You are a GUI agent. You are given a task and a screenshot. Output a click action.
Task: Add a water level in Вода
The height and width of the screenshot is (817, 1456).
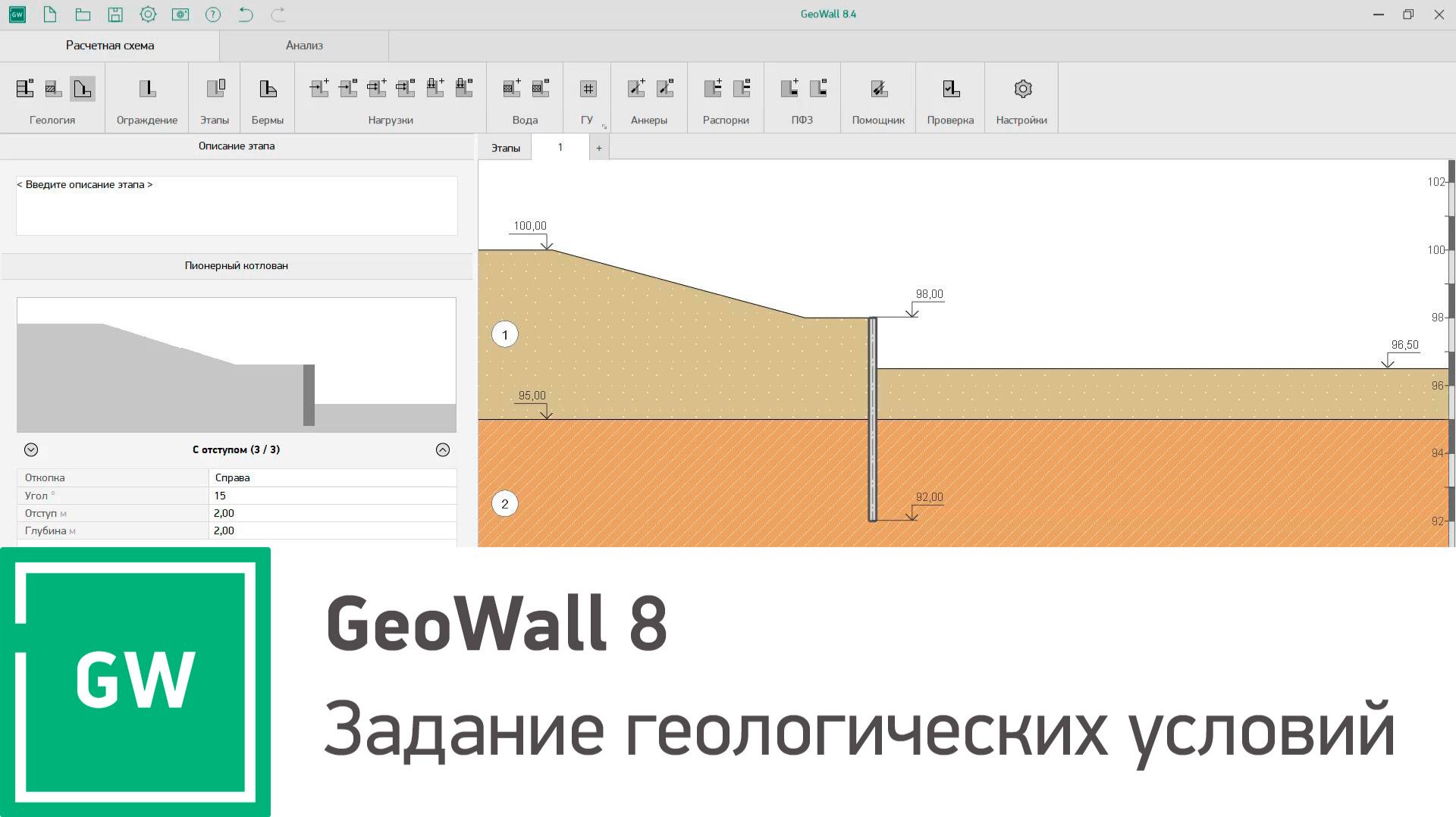pyautogui.click(x=512, y=89)
